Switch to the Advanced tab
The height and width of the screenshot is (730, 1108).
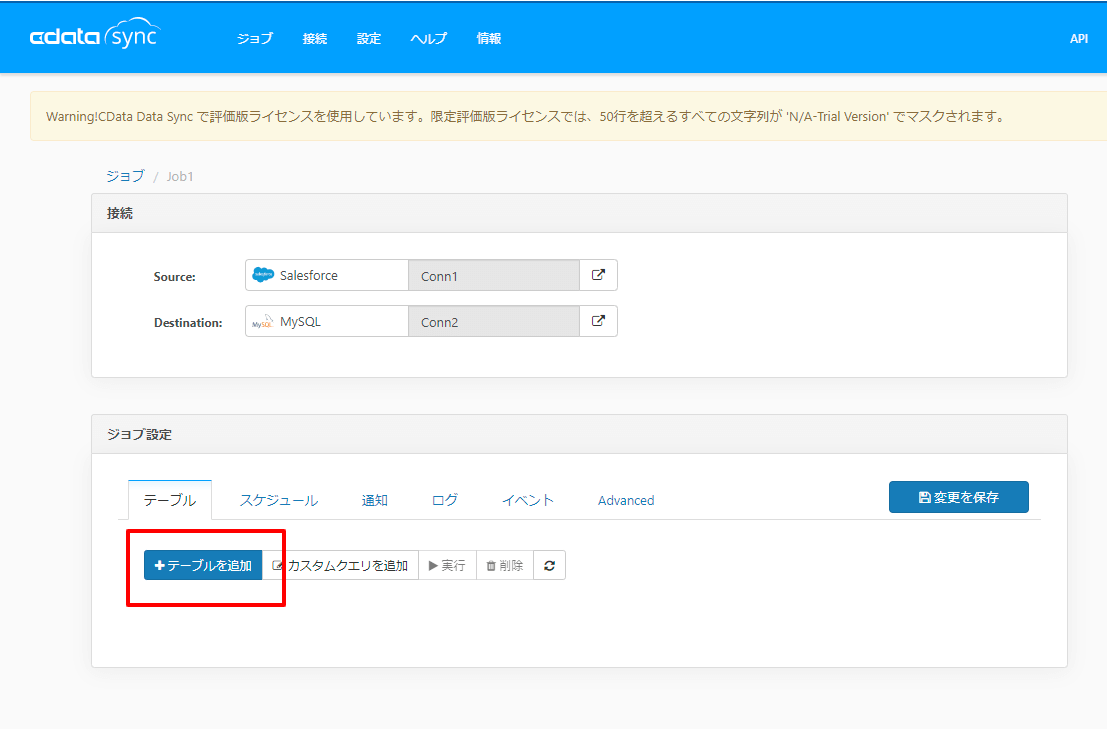tap(626, 500)
